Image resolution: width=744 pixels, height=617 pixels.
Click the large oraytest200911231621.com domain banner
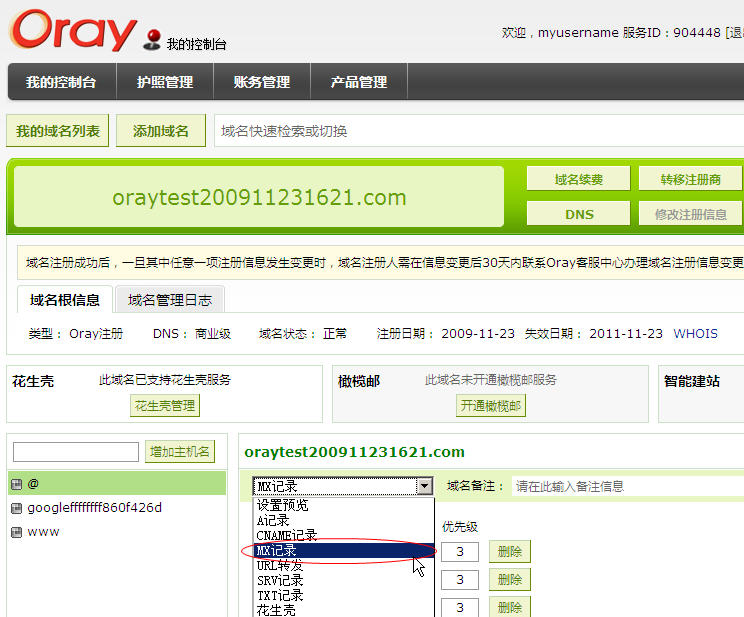point(259,196)
